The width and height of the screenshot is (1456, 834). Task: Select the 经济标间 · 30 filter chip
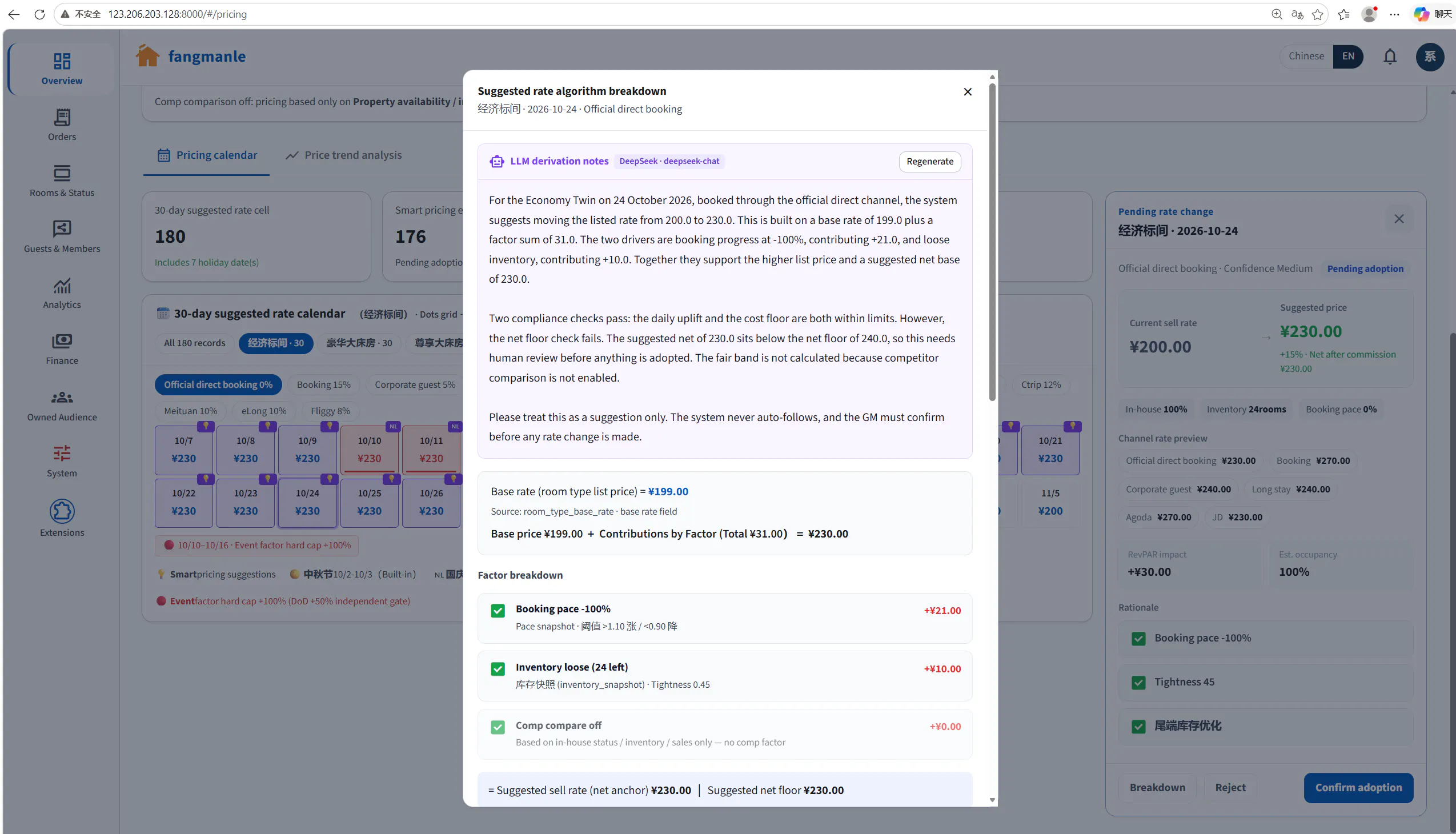[275, 343]
